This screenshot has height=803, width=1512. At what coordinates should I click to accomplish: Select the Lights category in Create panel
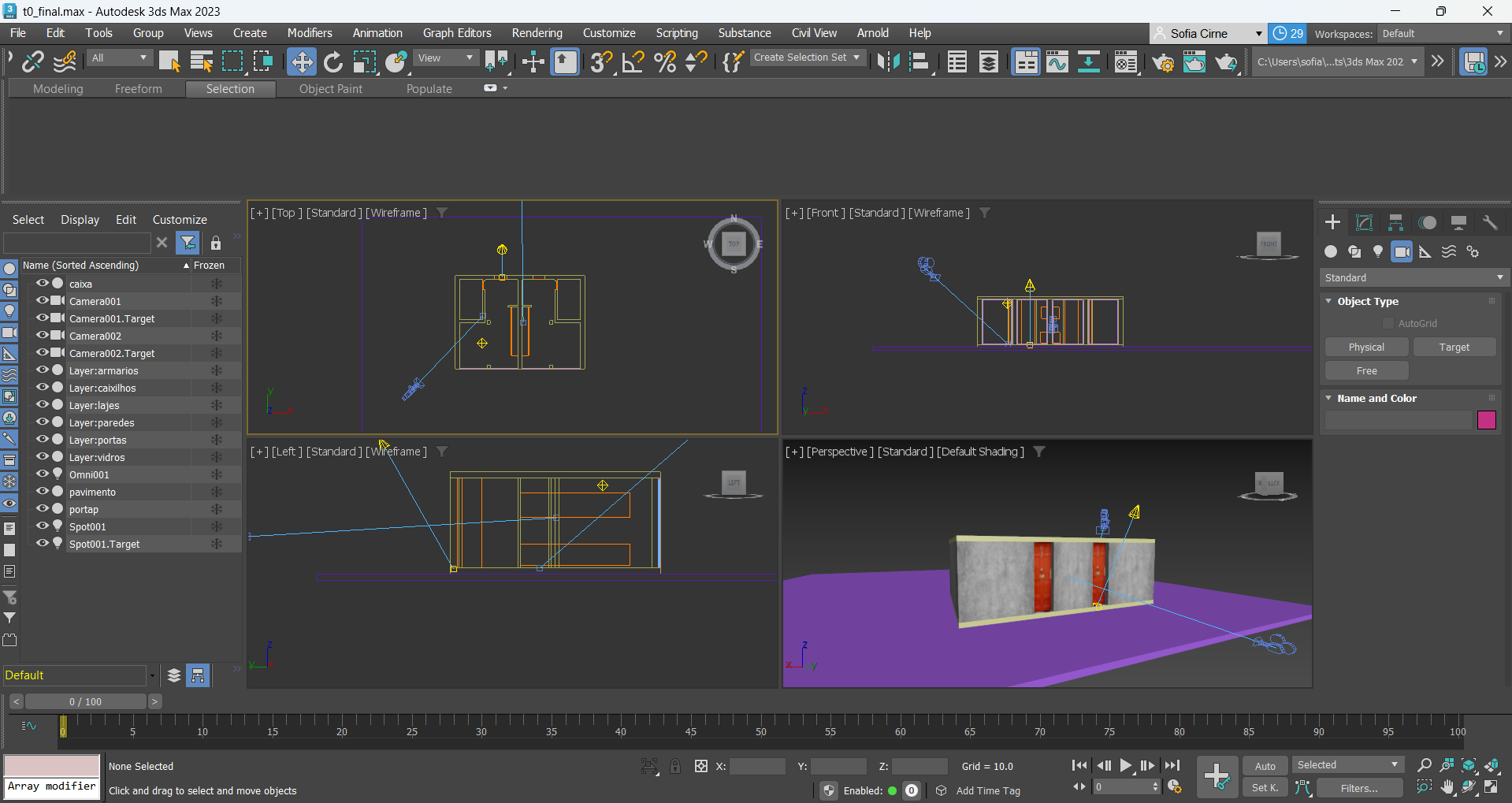click(1378, 251)
